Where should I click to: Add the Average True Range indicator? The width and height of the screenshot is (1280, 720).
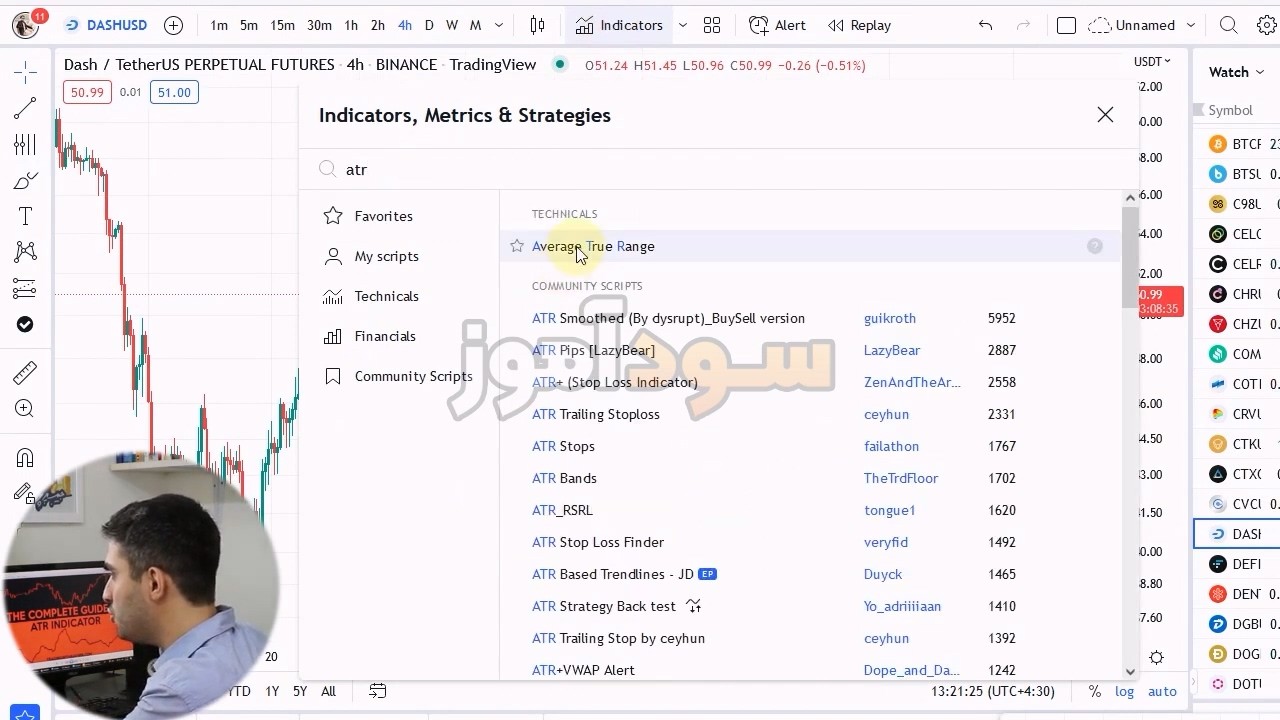point(593,246)
